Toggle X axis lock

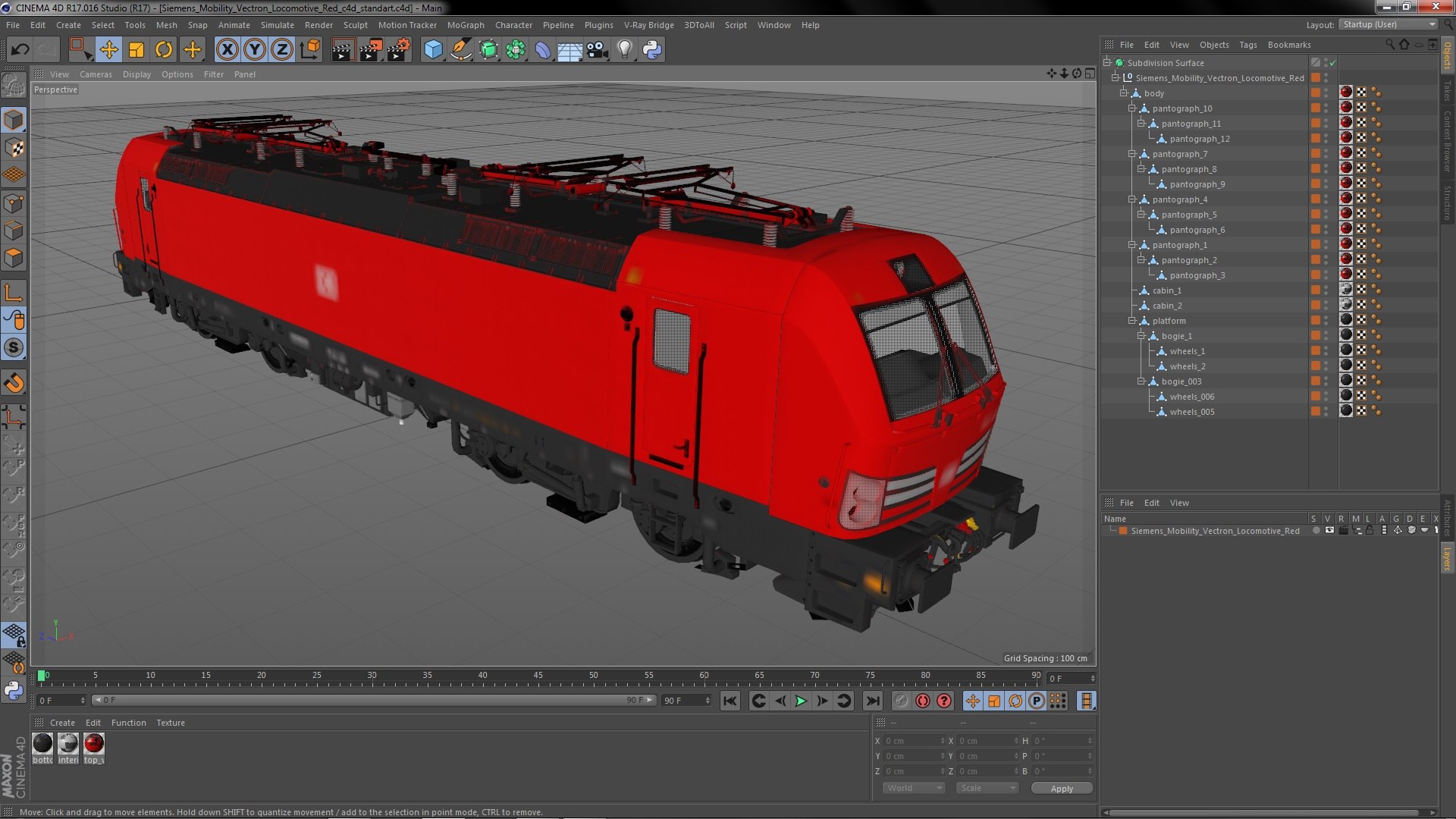coord(227,50)
